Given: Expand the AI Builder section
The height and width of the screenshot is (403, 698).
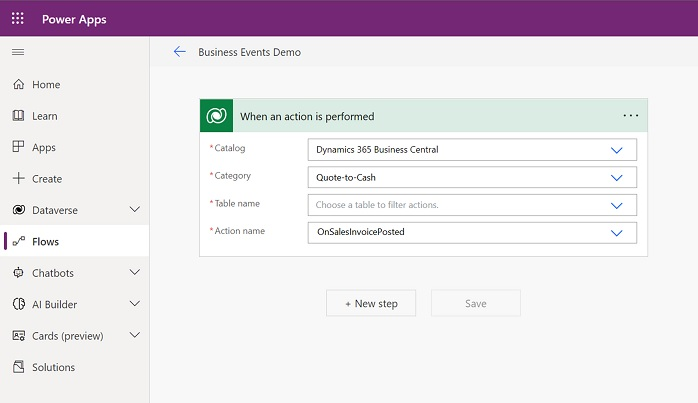Looking at the screenshot, I should click(x=135, y=304).
